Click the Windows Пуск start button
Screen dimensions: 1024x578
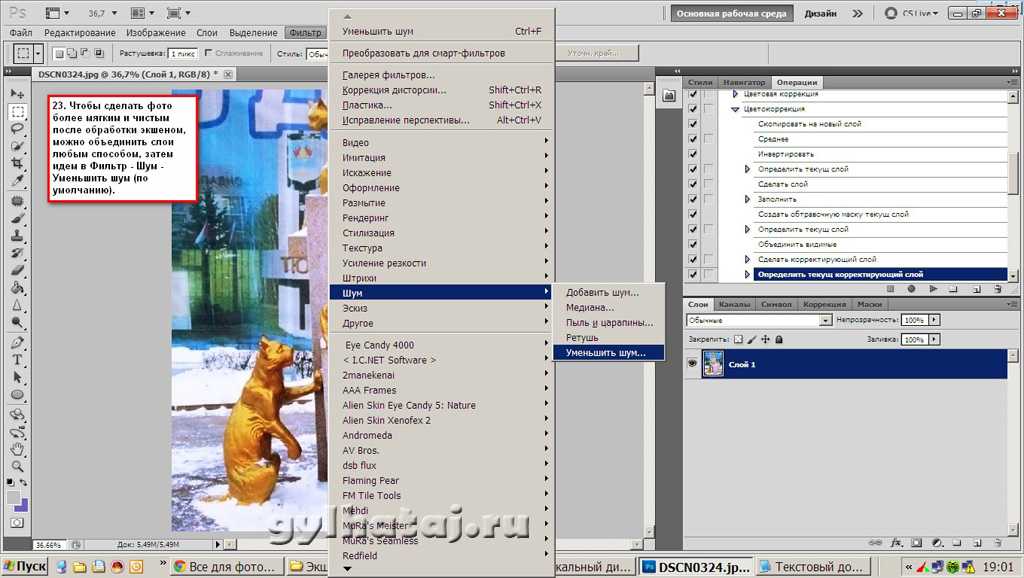(x=25, y=567)
